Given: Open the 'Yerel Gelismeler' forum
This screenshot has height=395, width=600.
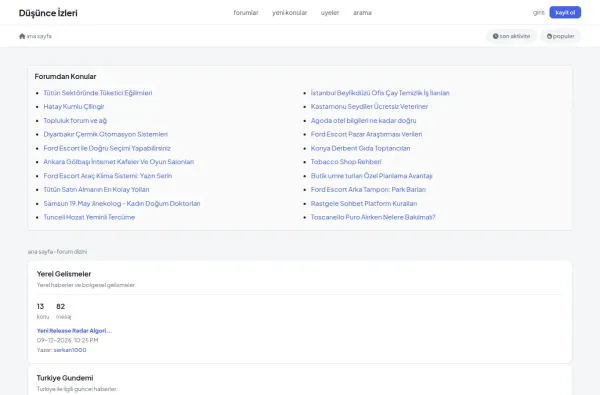Looking at the screenshot, I should point(64,274).
